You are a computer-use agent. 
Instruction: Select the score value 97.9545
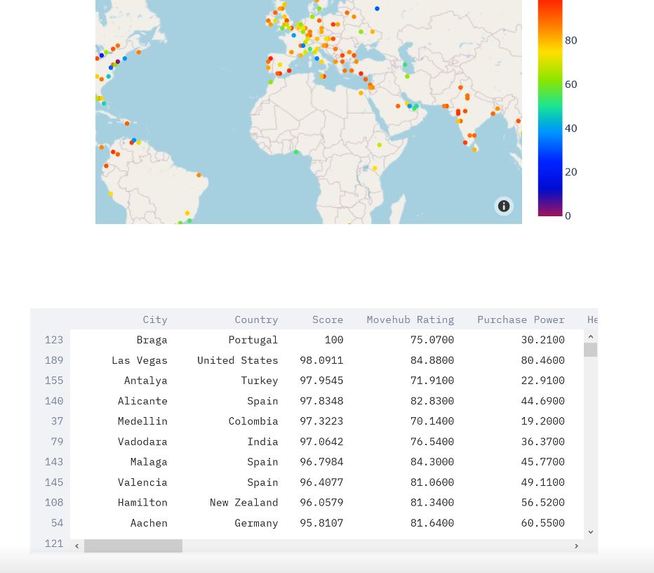tap(321, 380)
